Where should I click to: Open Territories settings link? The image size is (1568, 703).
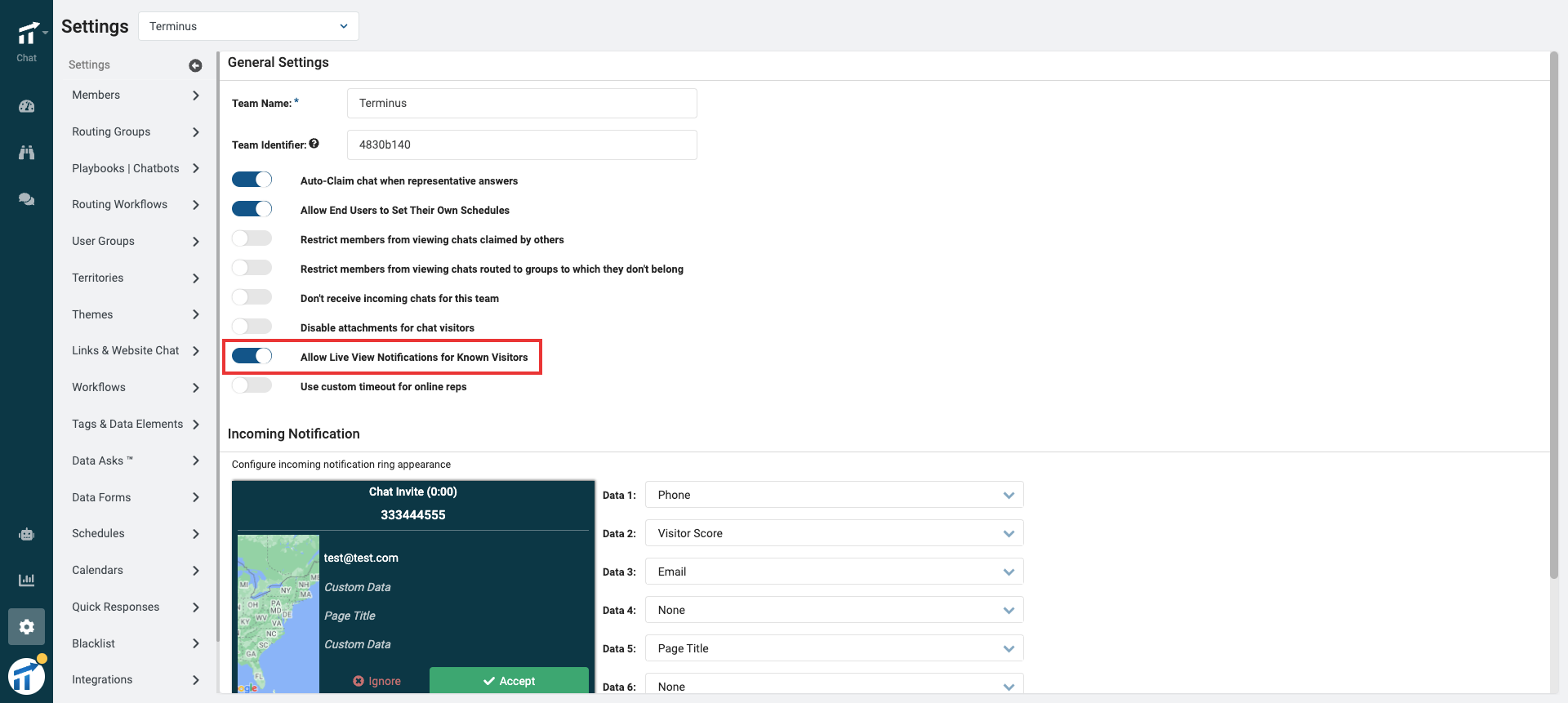pos(98,278)
